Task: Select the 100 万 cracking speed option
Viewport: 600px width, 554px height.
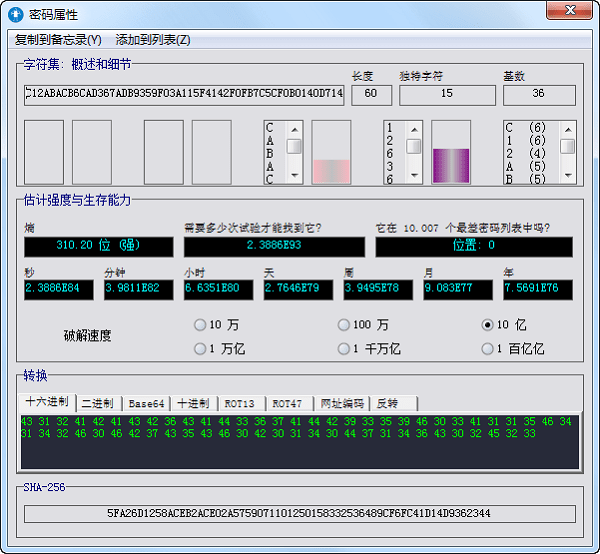Action: point(344,325)
